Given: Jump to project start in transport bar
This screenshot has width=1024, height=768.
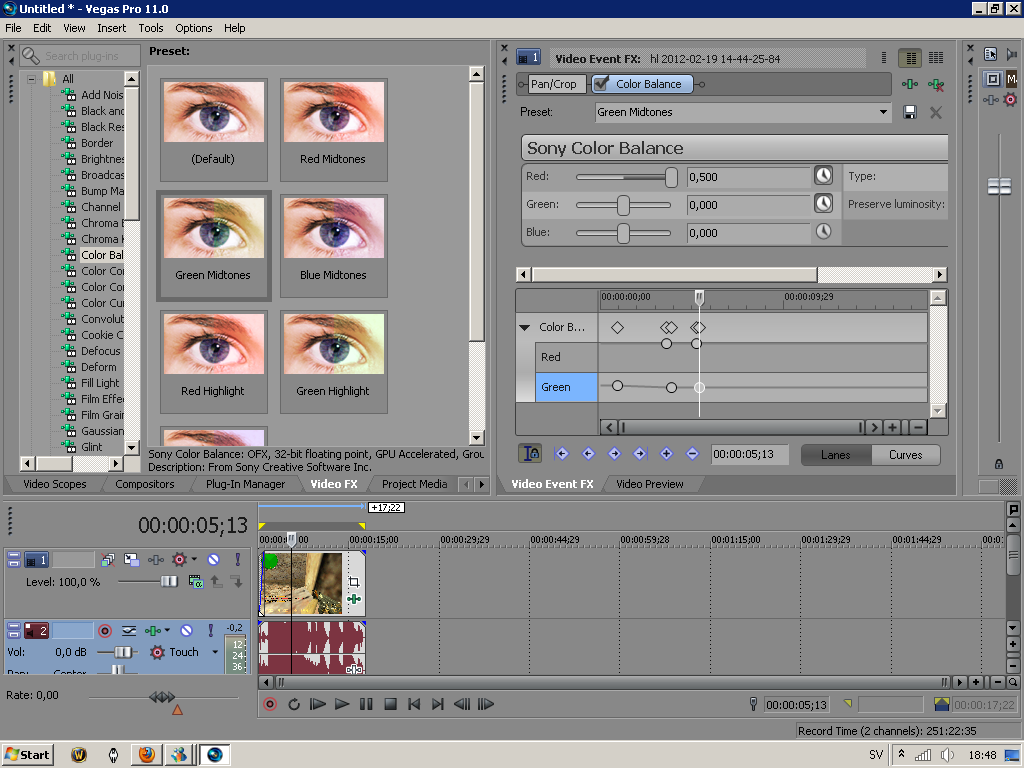Looking at the screenshot, I should coord(414,704).
